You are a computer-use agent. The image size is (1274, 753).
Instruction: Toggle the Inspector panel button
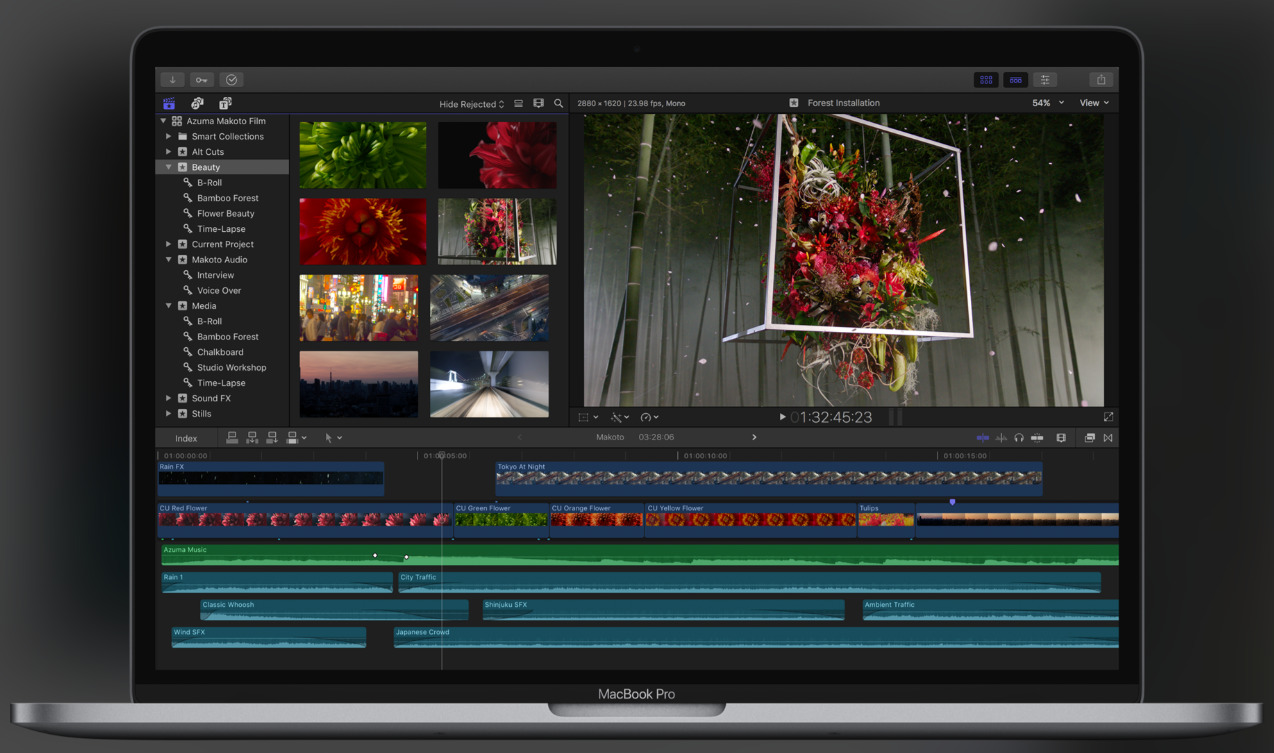click(x=1045, y=80)
